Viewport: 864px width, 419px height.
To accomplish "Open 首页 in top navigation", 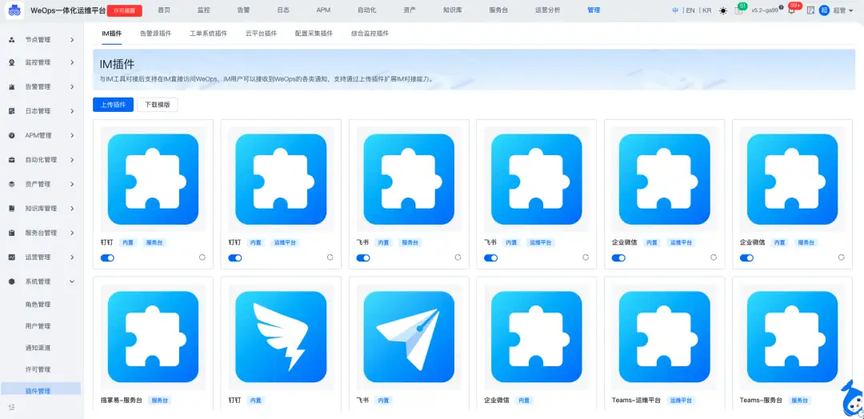I will pos(164,10).
